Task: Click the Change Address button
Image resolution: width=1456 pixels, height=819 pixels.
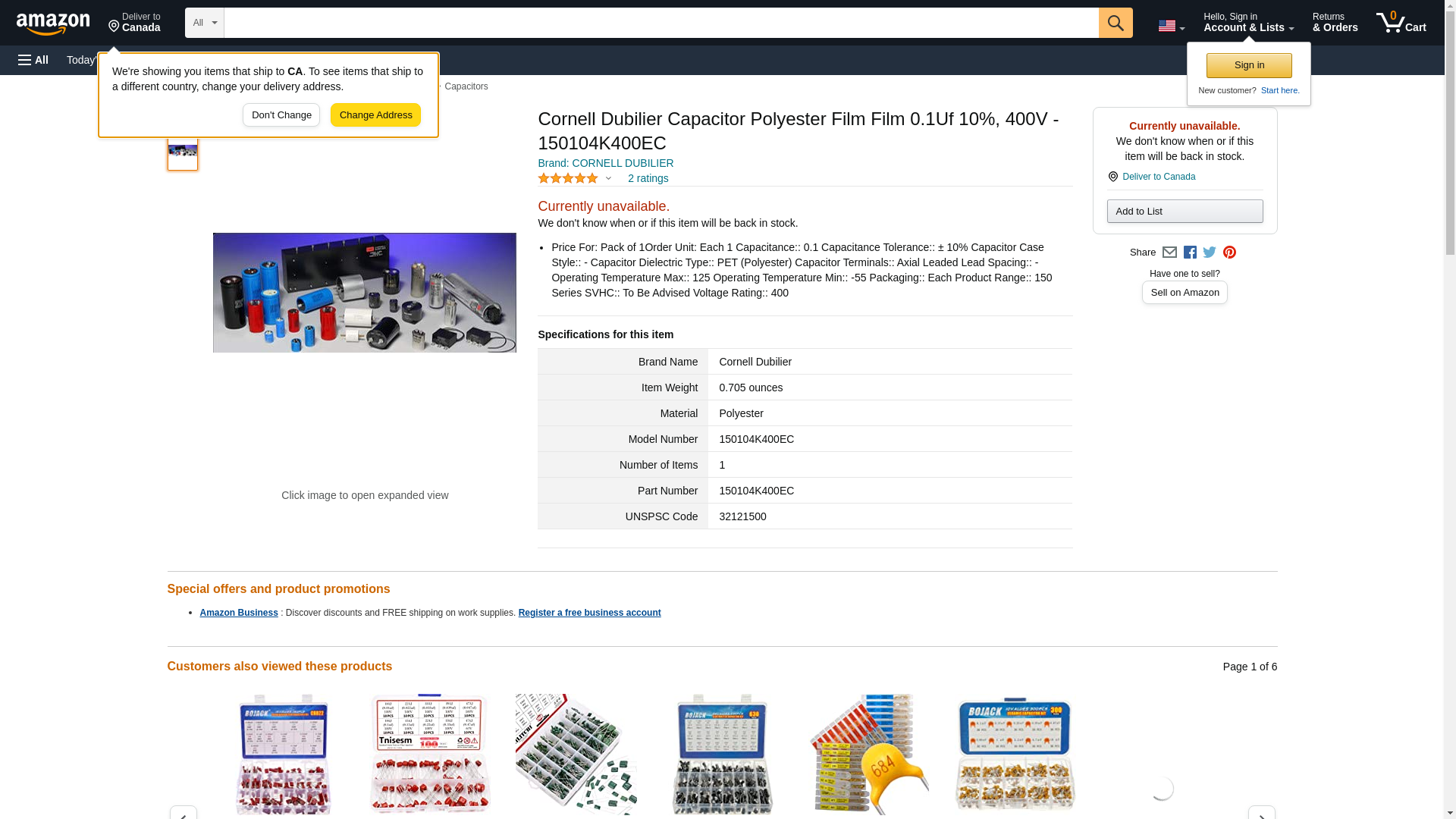Action: pyautogui.click(x=375, y=115)
